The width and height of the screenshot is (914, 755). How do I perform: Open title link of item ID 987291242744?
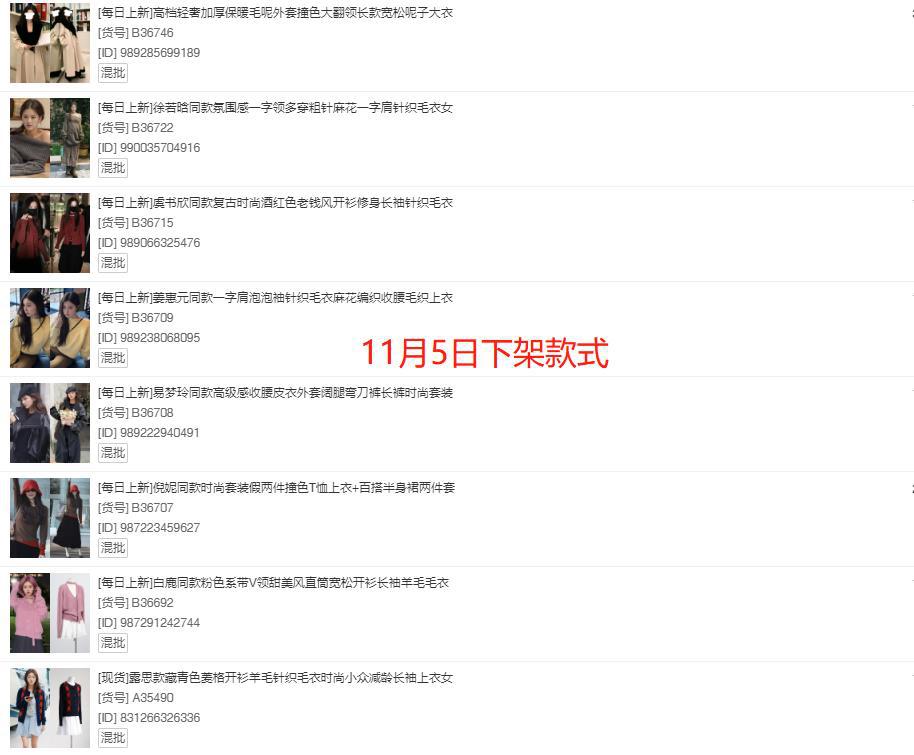[x=273, y=583]
